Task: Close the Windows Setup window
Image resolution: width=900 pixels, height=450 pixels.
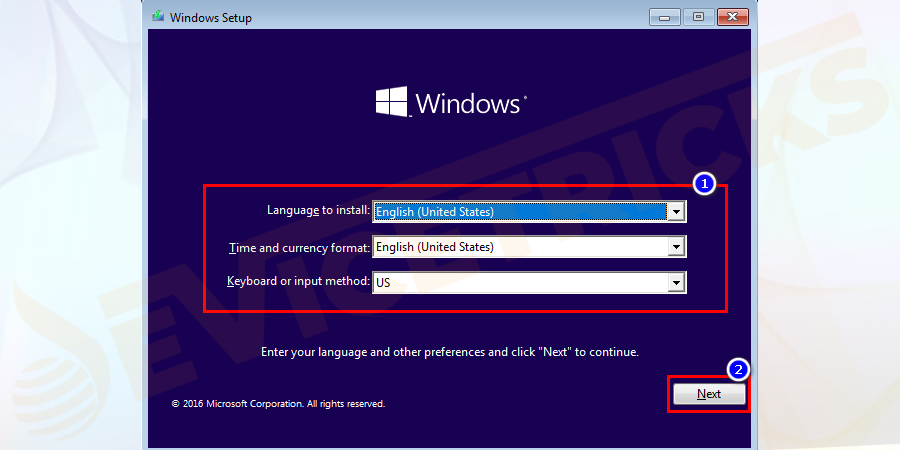Action: click(733, 17)
